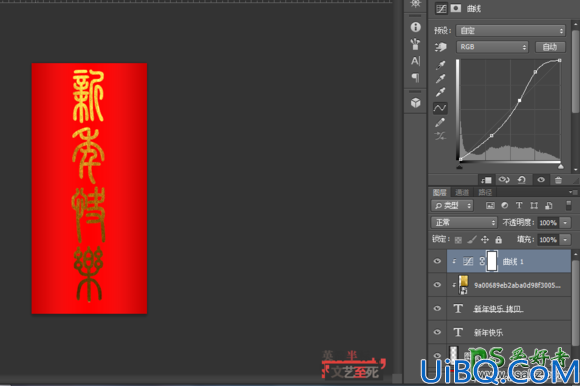Filter layers by shape layers
This screenshot has width=580, height=386.
point(534,206)
